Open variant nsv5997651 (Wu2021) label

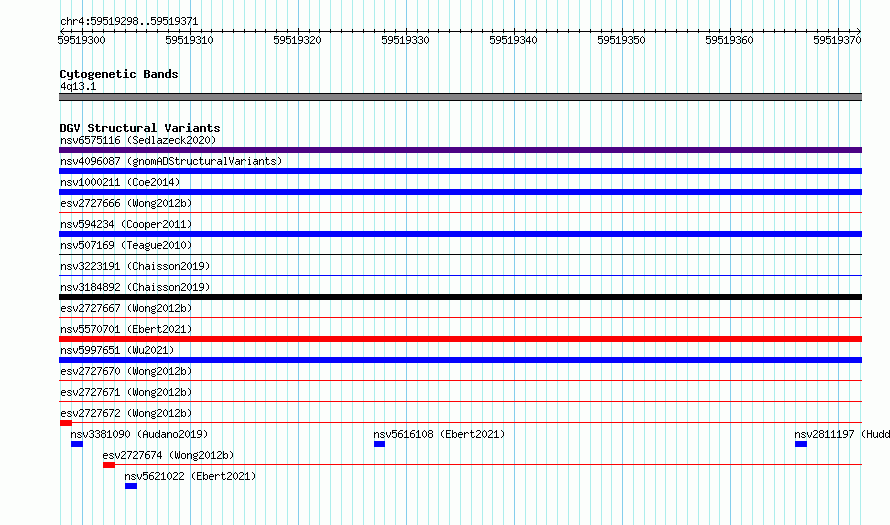coord(117,350)
